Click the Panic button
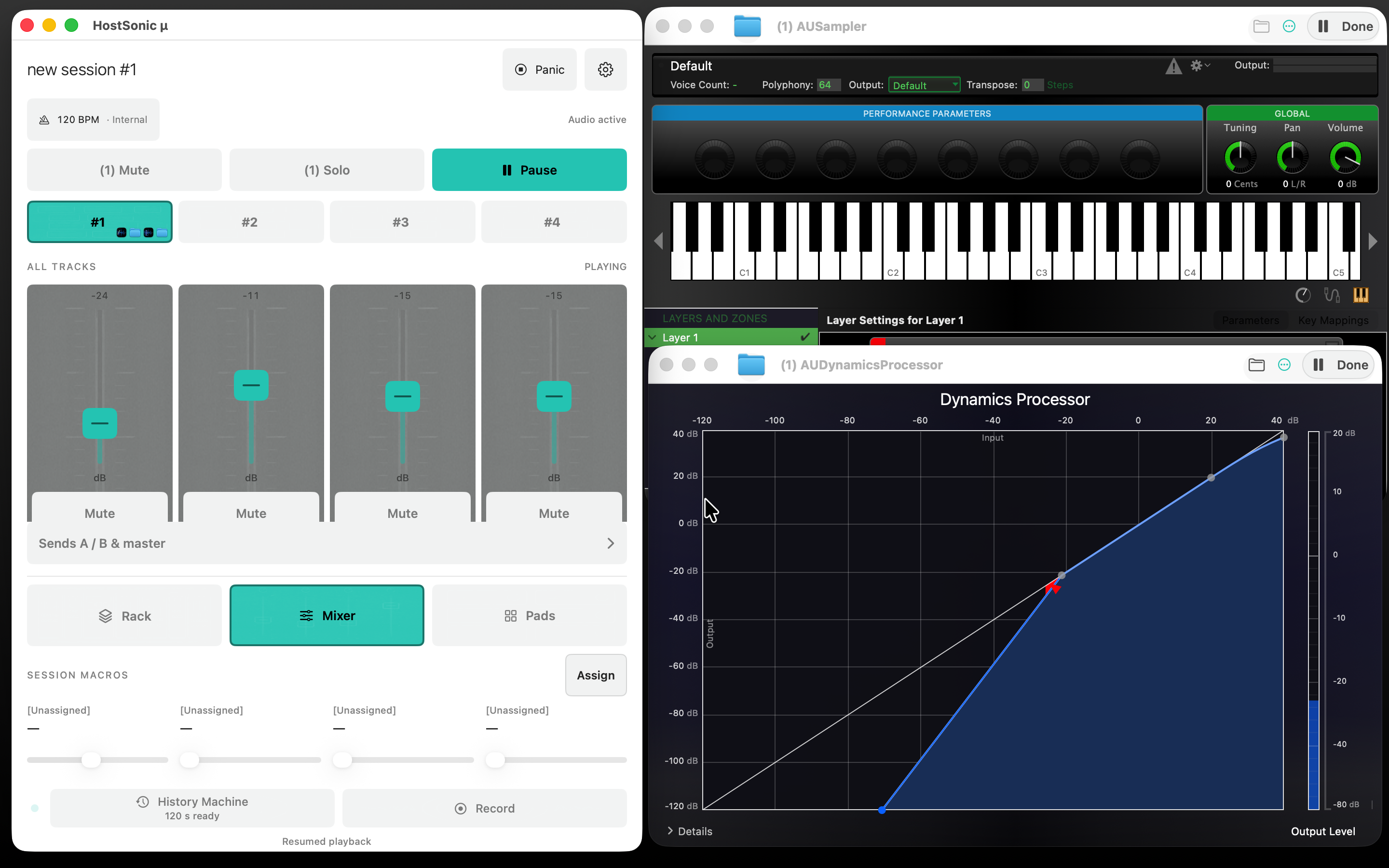 point(540,69)
